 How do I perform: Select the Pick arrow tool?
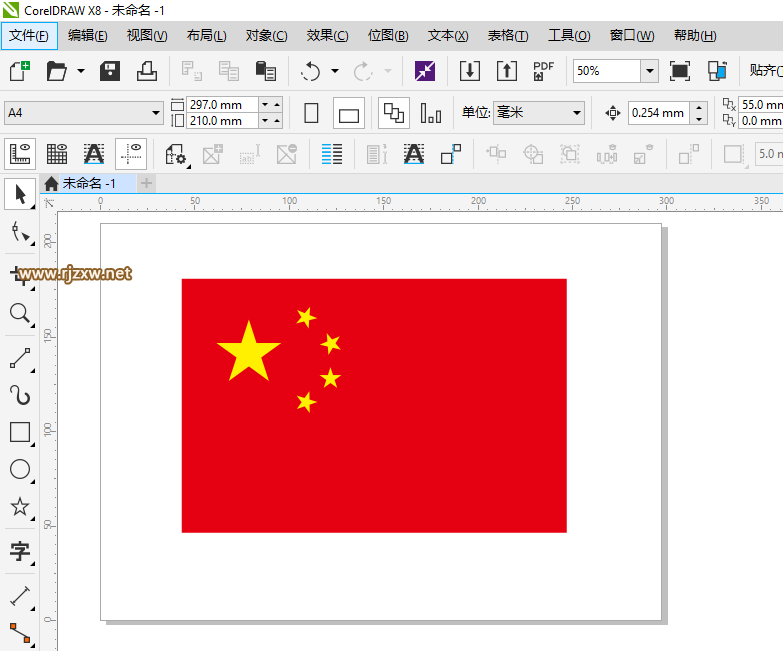20,194
